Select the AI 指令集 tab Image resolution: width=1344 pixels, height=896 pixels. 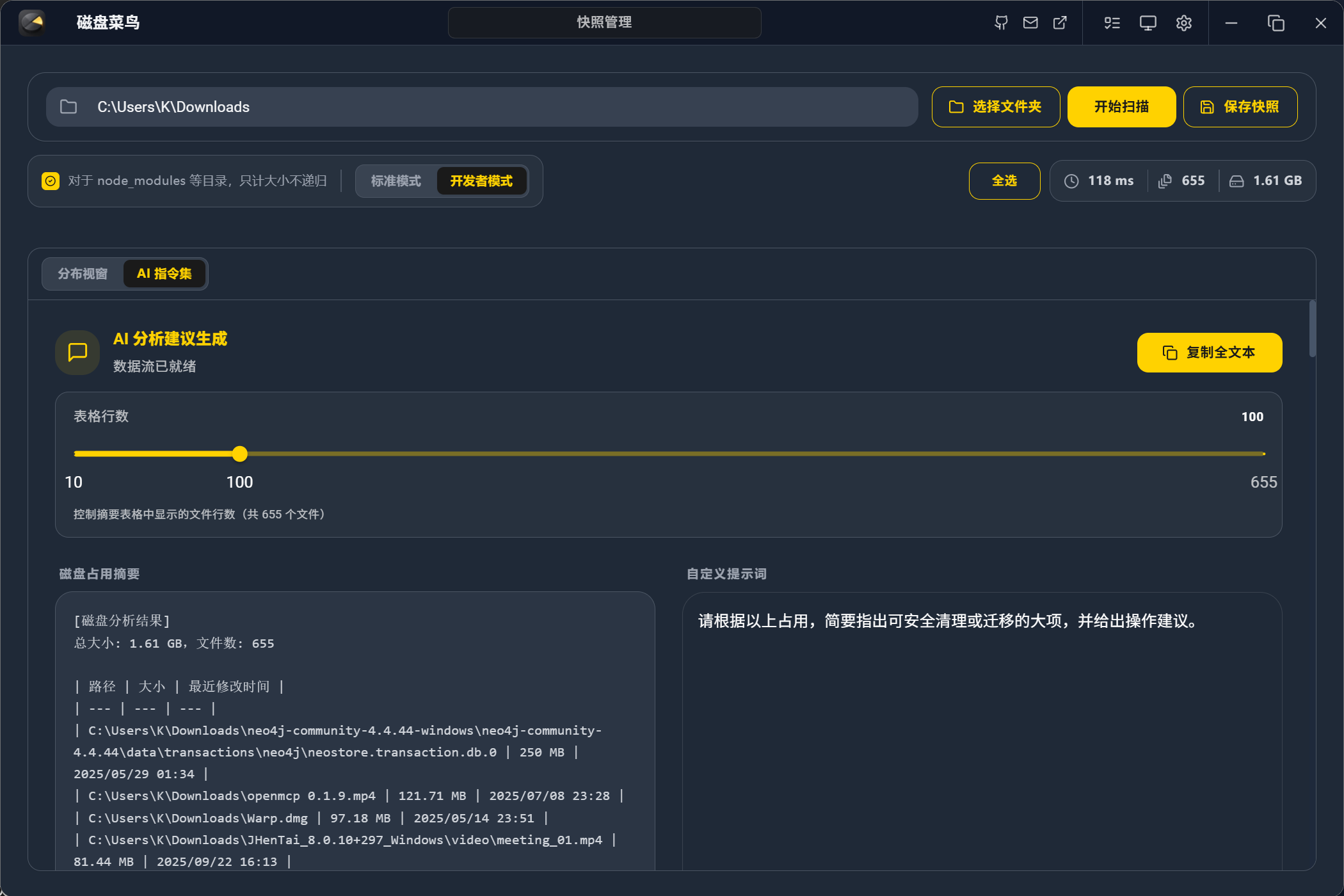(x=164, y=273)
